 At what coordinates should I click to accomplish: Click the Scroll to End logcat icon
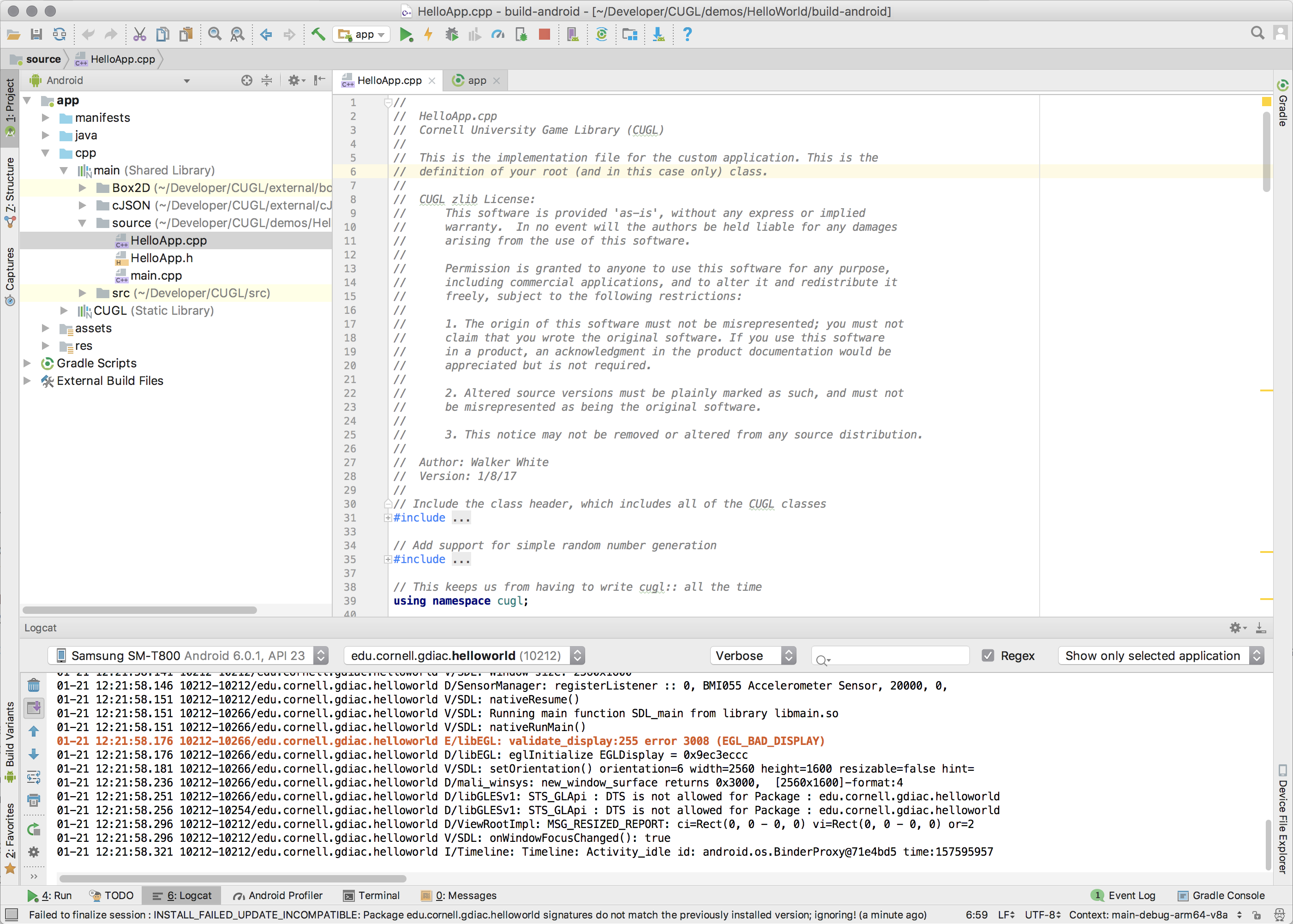click(34, 708)
